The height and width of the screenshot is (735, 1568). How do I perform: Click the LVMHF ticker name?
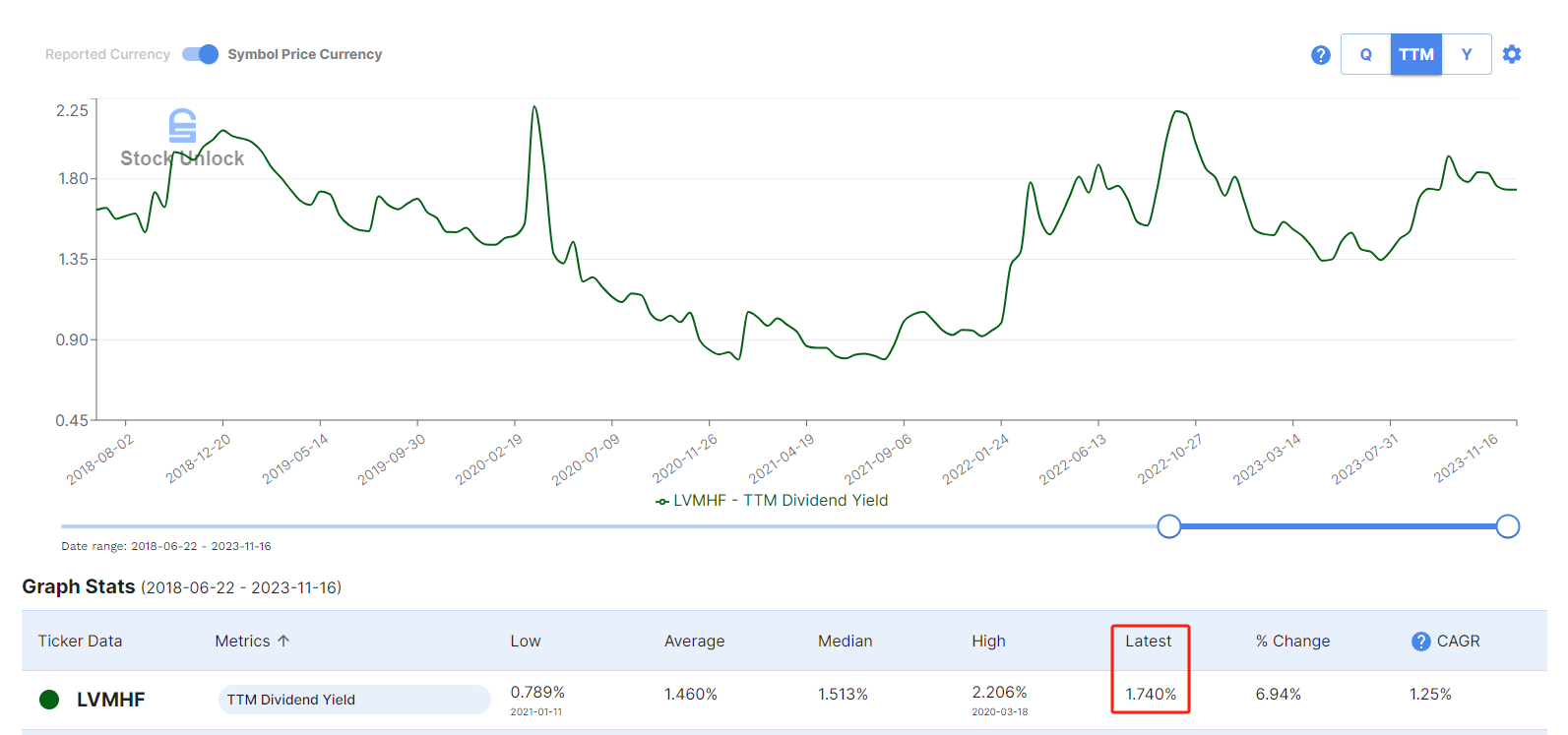tap(111, 700)
